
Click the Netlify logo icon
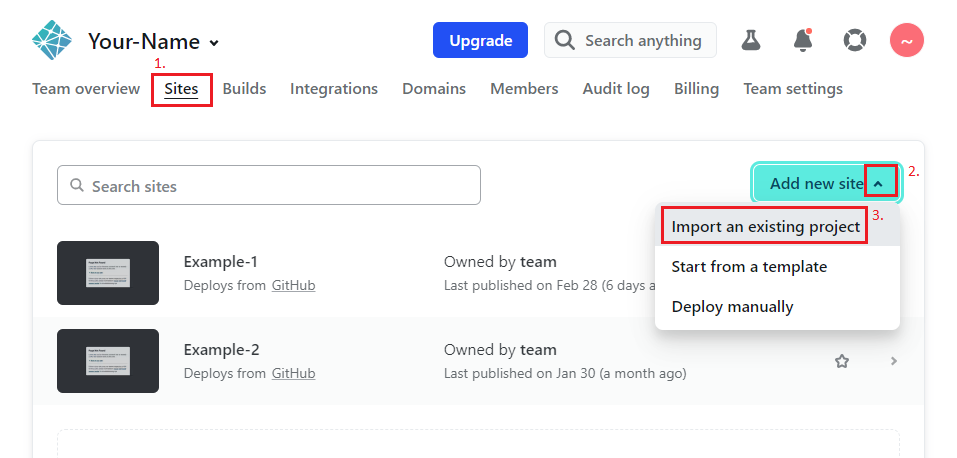click(52, 40)
